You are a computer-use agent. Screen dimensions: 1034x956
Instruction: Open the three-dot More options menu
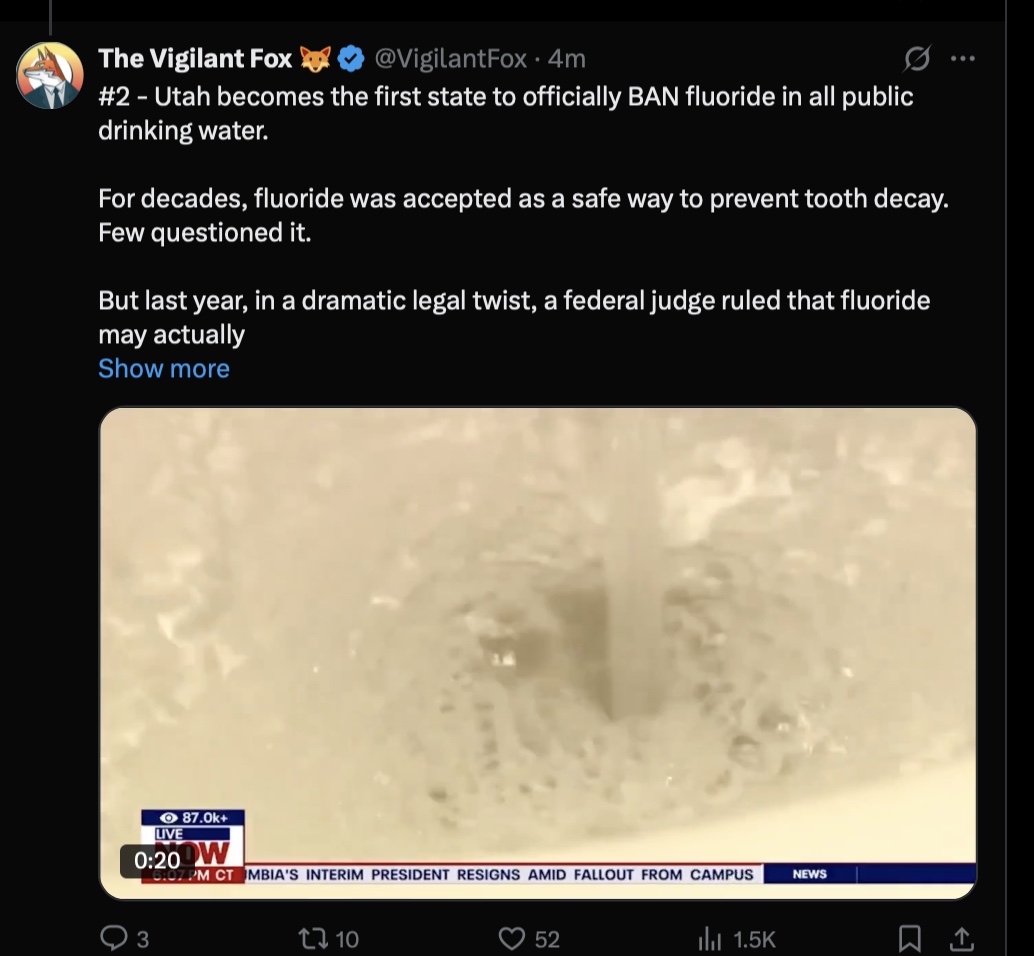pyautogui.click(x=963, y=59)
